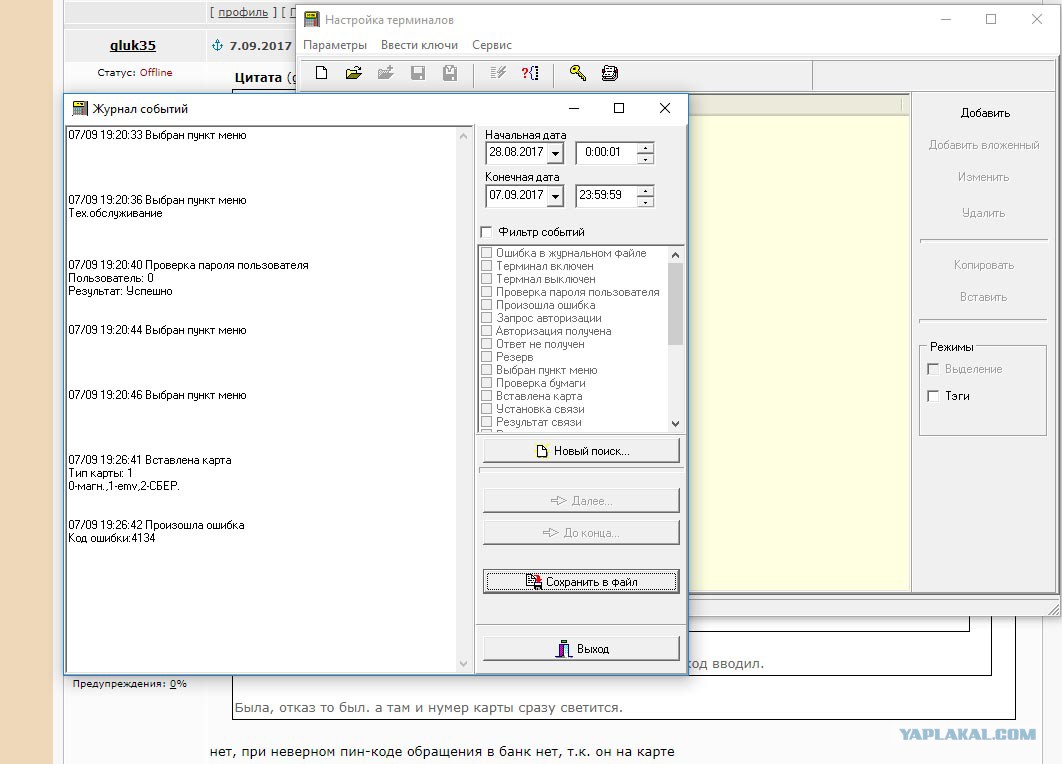Image resolution: width=1062 pixels, height=764 pixels.
Task: Click the yellow key toolbar icon
Action: click(x=578, y=73)
